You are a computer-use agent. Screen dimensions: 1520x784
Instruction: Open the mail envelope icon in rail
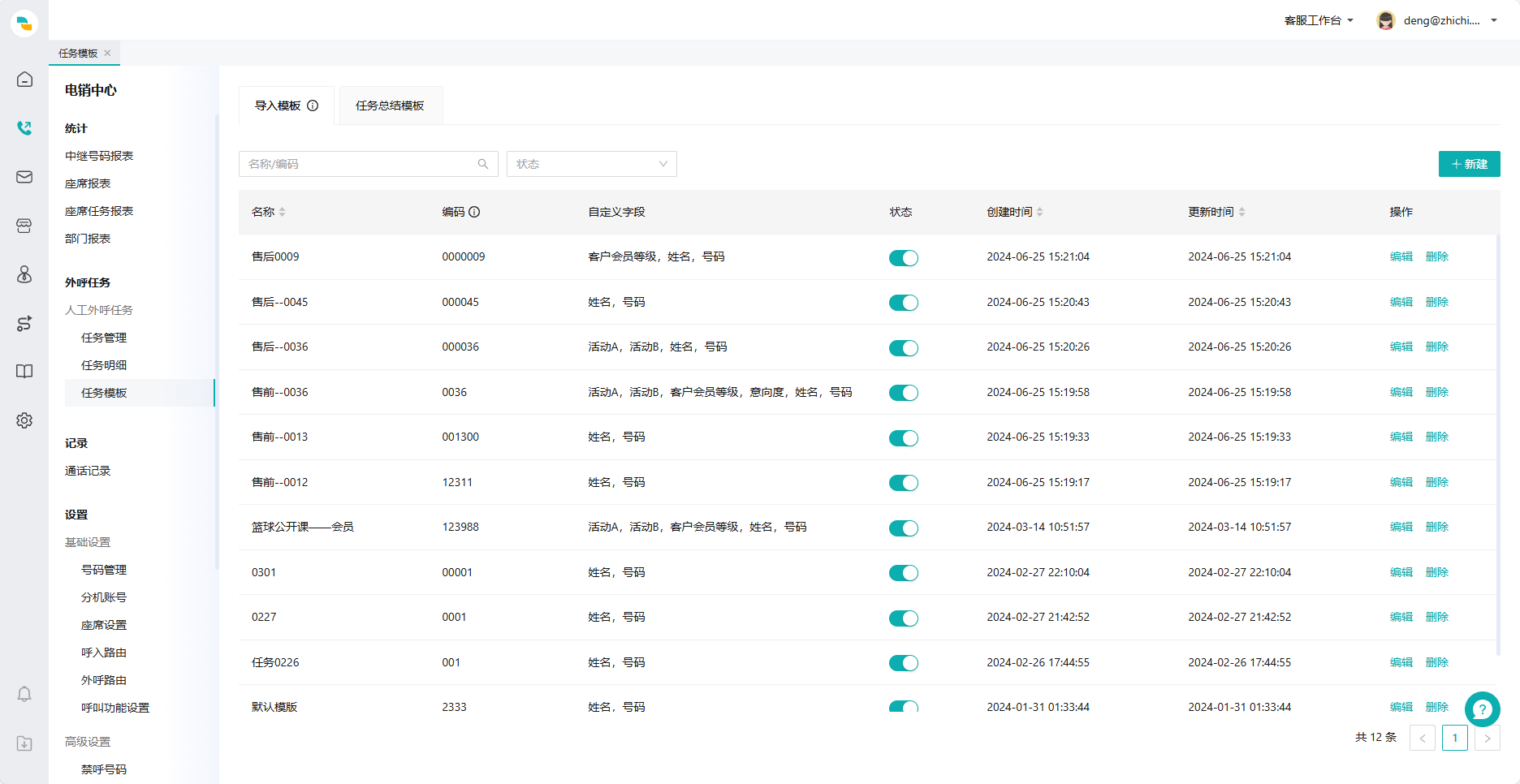pos(24,177)
